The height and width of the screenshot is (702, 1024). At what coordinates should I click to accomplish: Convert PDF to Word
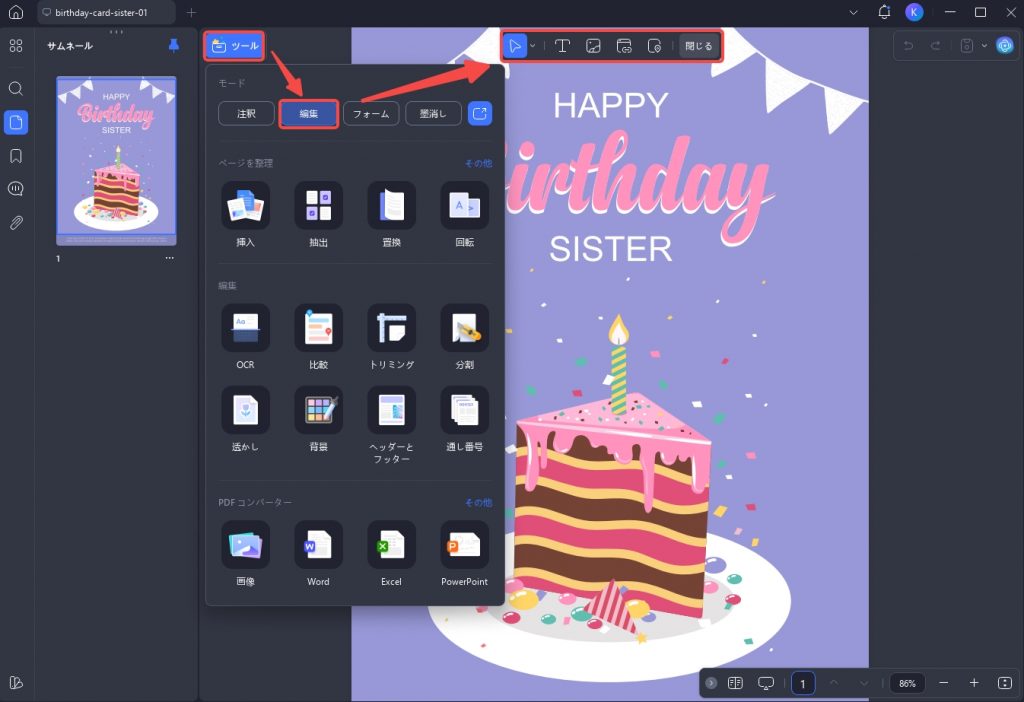click(319, 554)
